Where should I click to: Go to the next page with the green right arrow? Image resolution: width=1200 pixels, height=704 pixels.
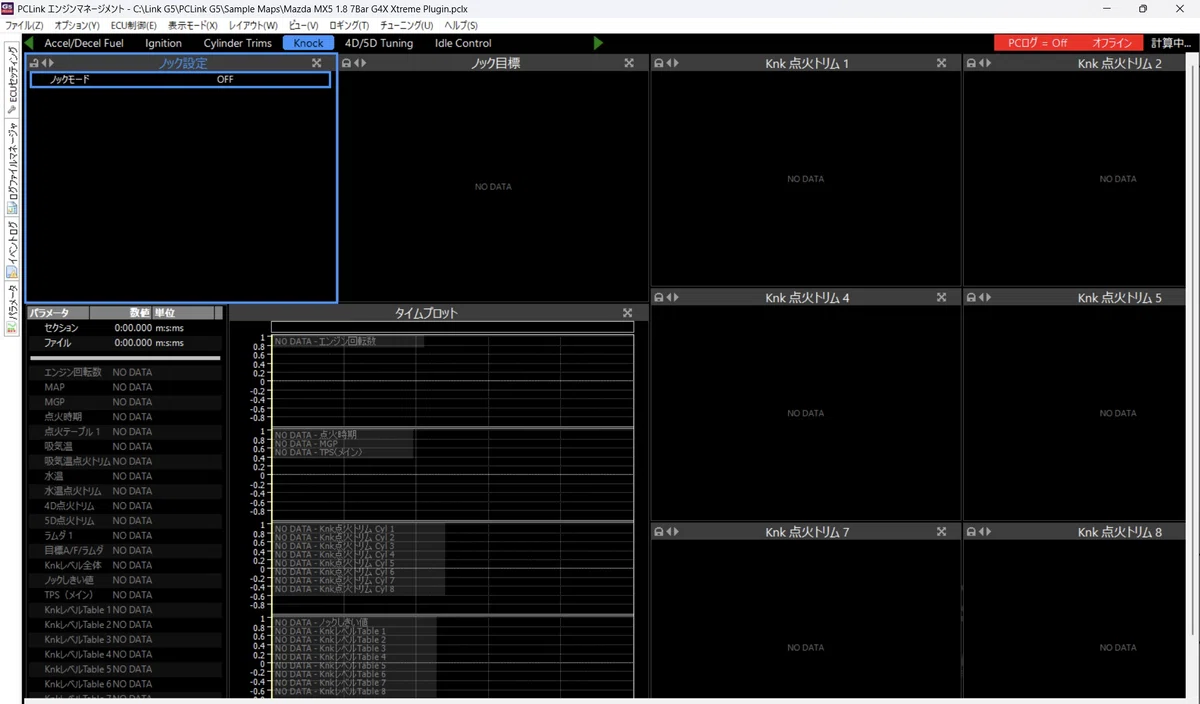pos(598,43)
